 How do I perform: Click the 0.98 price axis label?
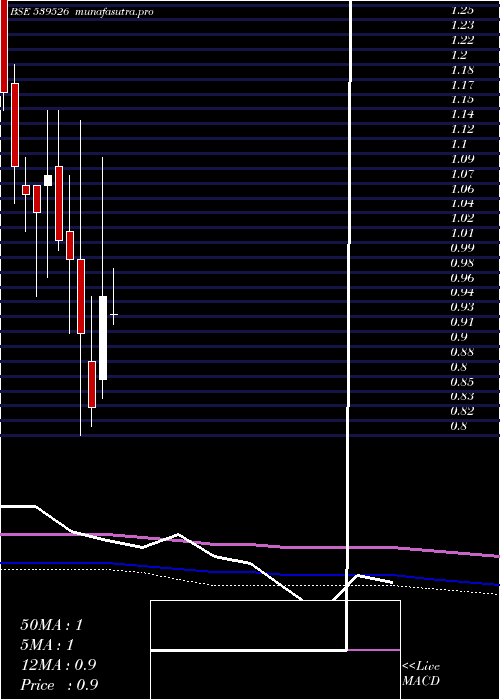coord(462,262)
